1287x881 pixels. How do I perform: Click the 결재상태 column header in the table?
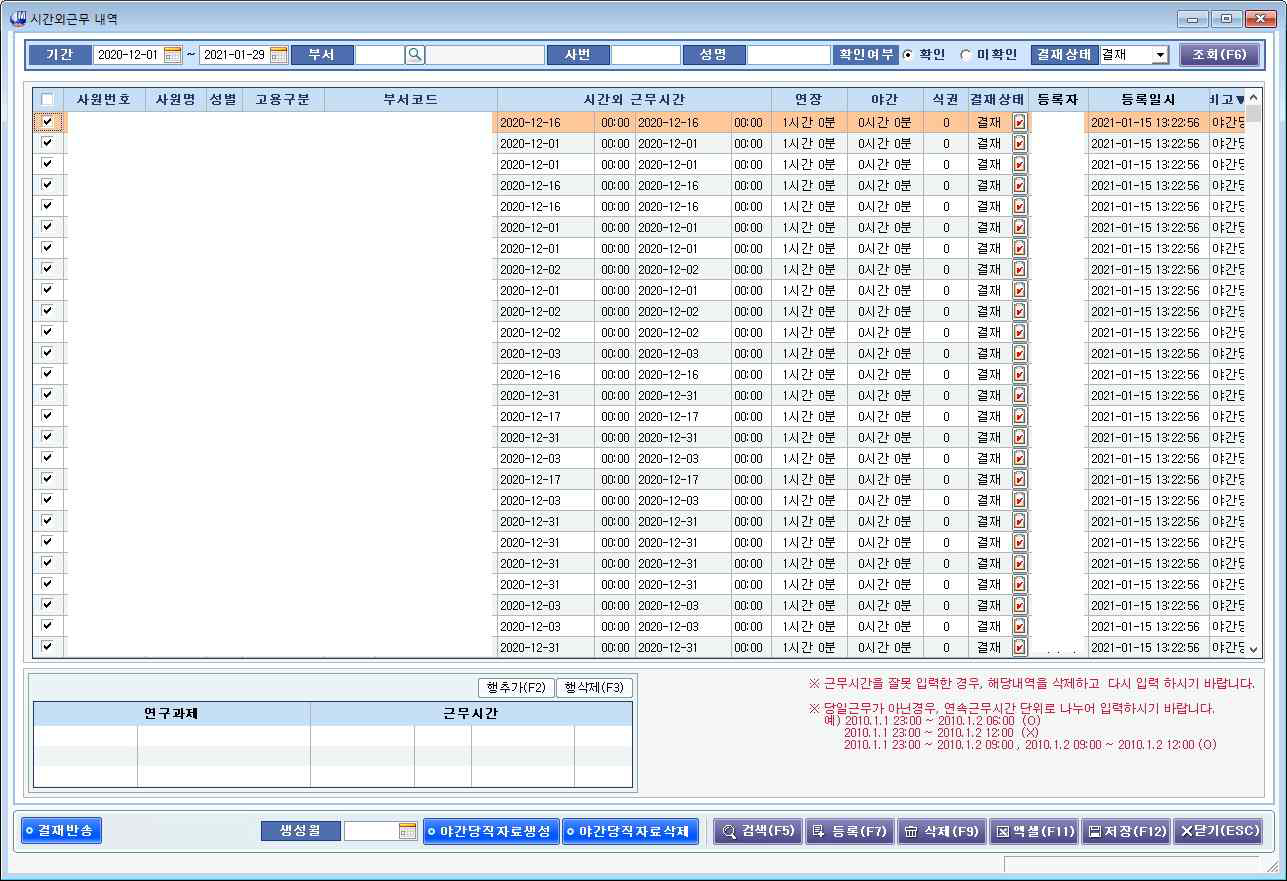coord(998,99)
